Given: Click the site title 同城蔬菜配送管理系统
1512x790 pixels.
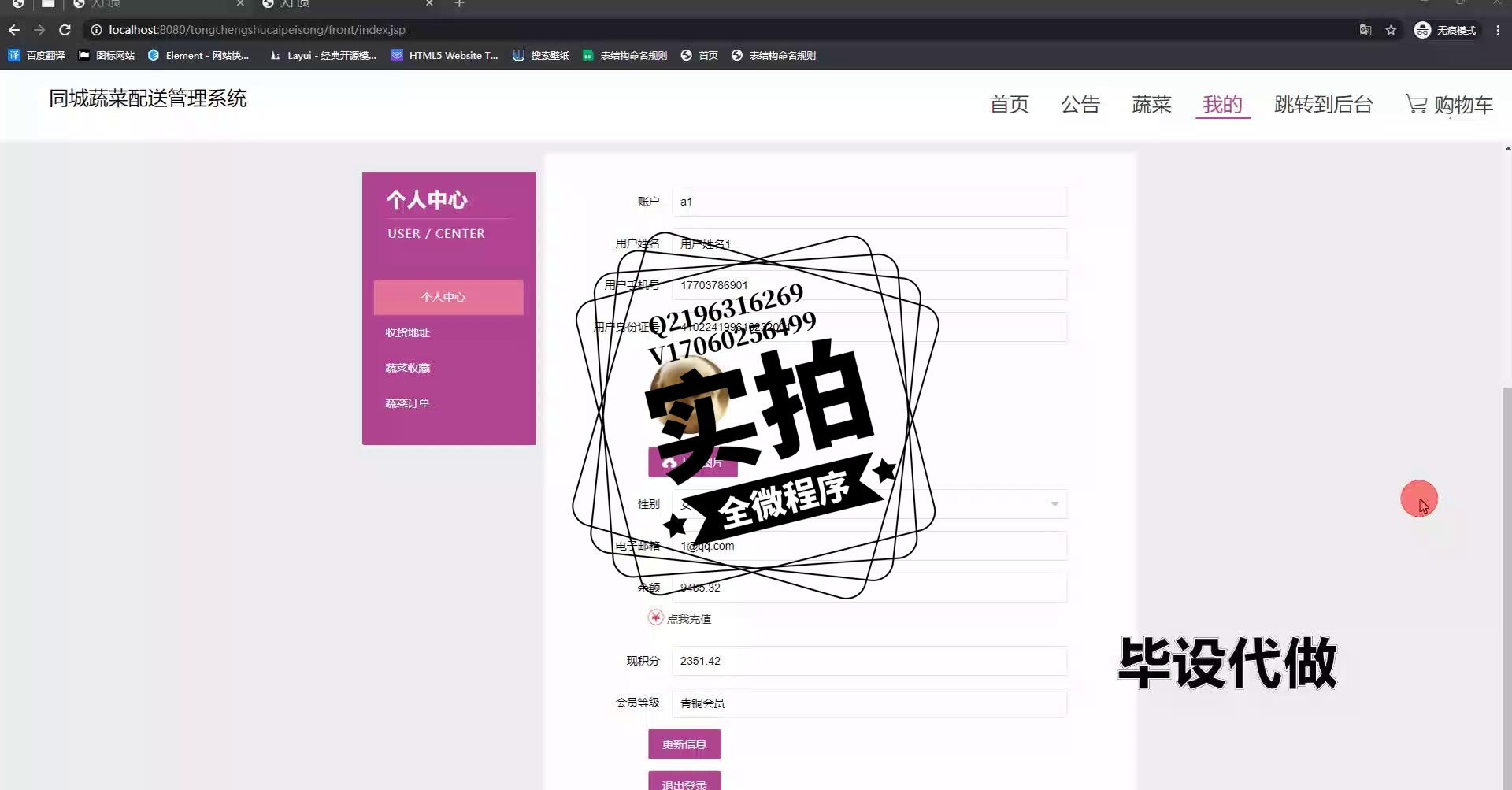Looking at the screenshot, I should pos(148,98).
